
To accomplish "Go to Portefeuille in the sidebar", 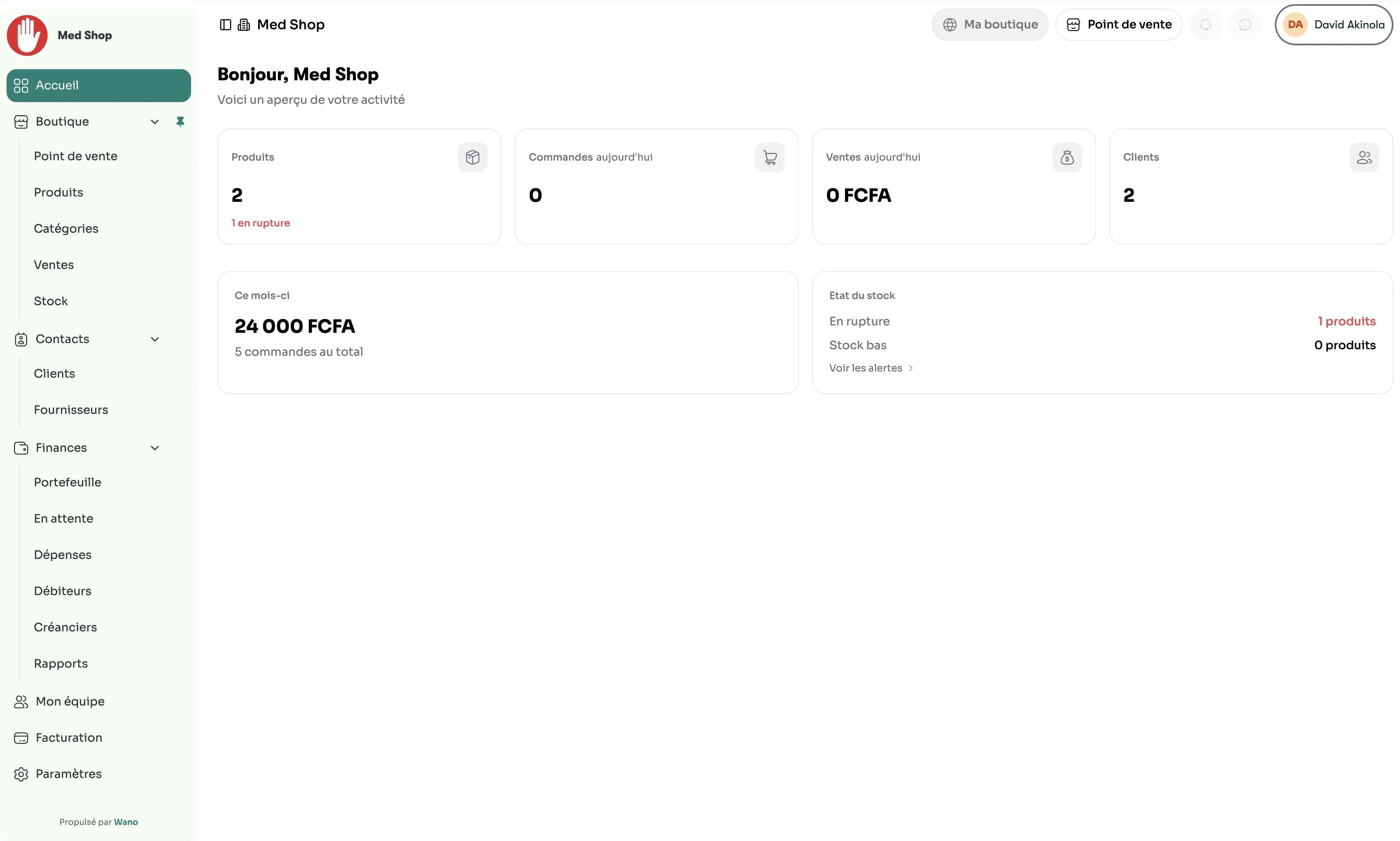I will pyautogui.click(x=68, y=482).
